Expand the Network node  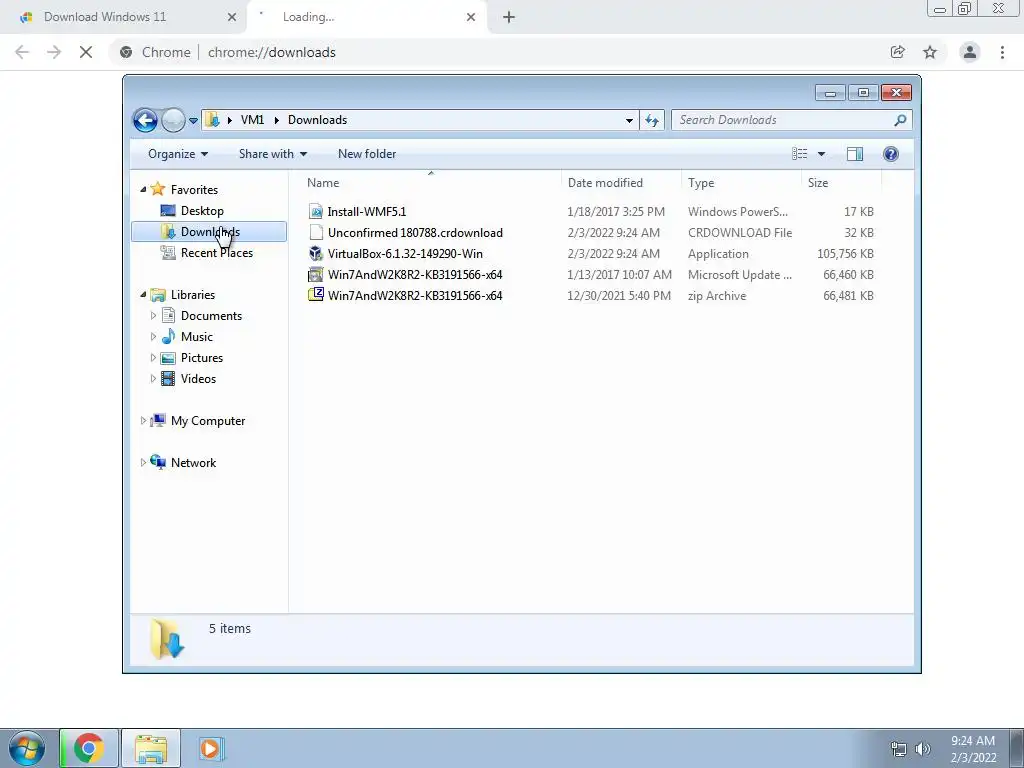click(x=143, y=462)
